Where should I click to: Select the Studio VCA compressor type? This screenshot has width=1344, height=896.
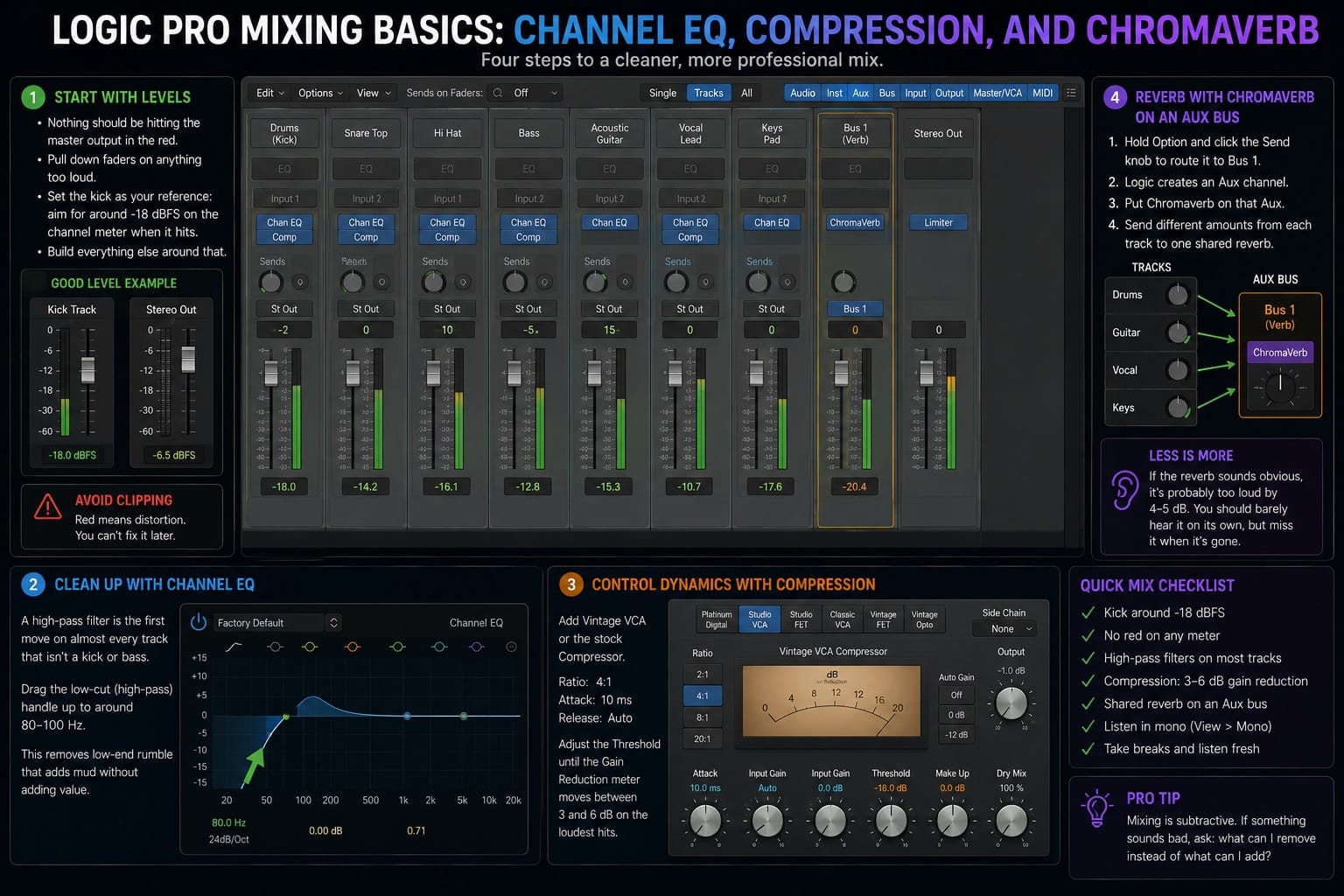click(x=759, y=619)
